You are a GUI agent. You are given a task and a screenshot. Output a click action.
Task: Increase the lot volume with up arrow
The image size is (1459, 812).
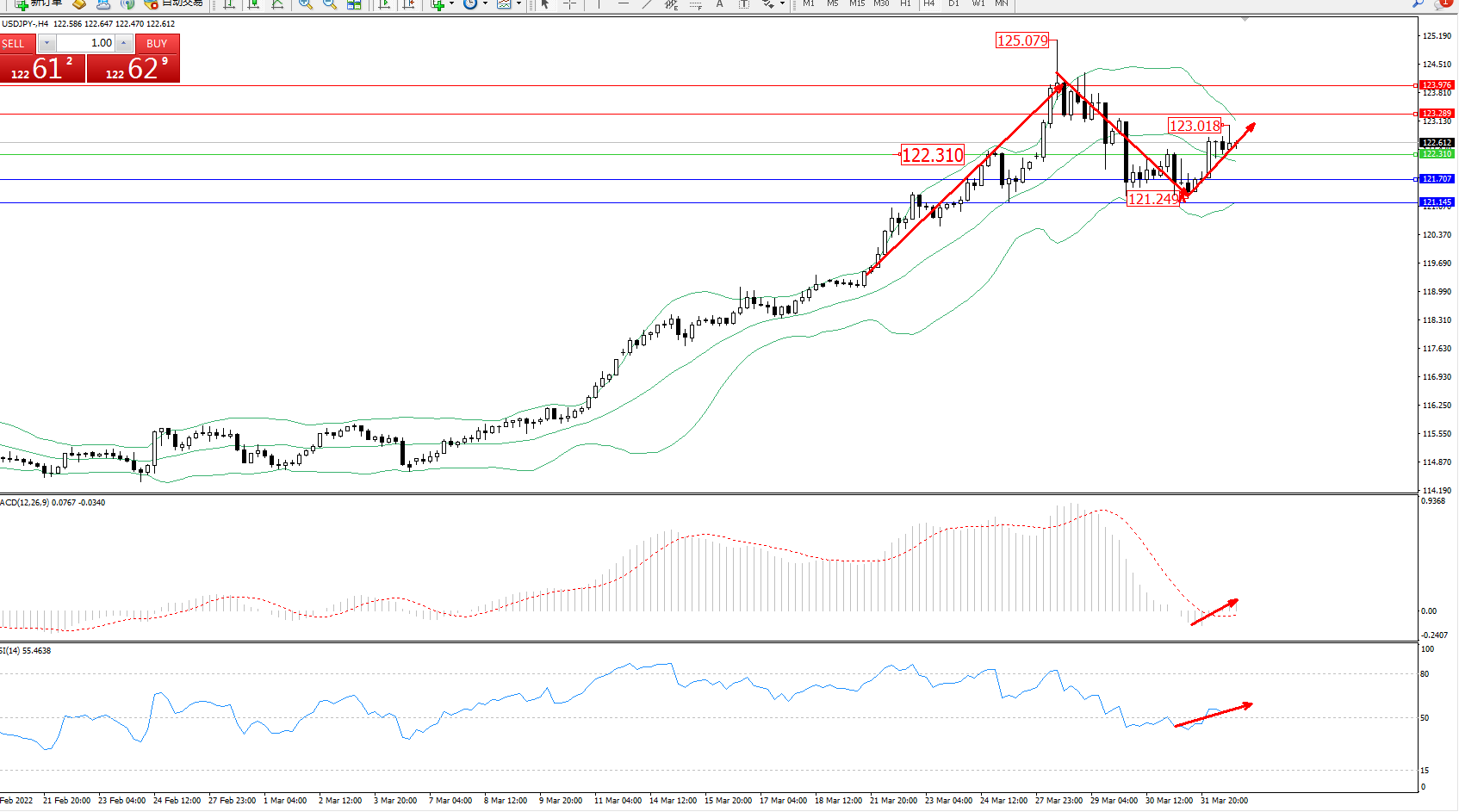124,43
